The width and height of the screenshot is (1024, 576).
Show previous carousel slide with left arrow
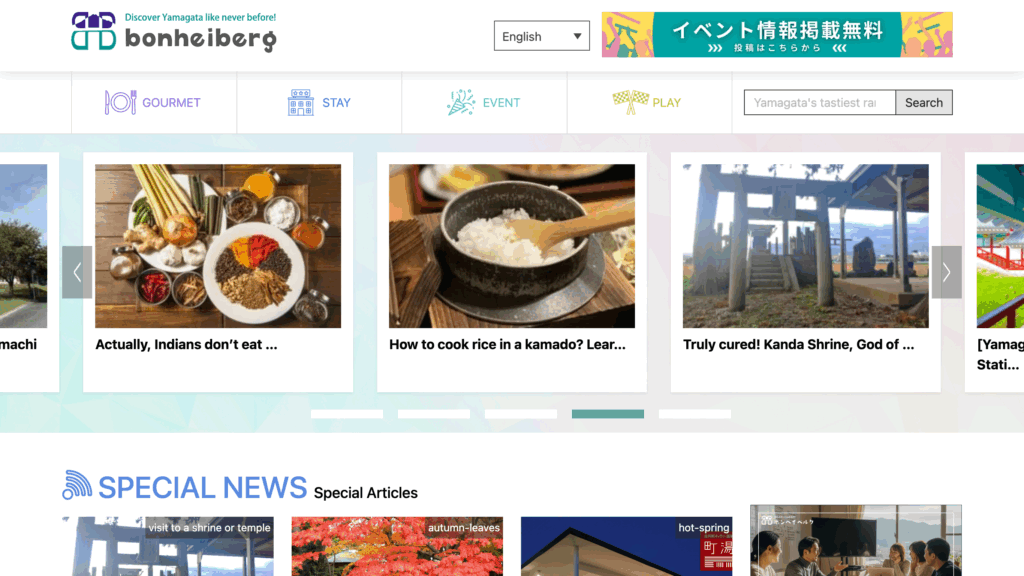[x=77, y=272]
